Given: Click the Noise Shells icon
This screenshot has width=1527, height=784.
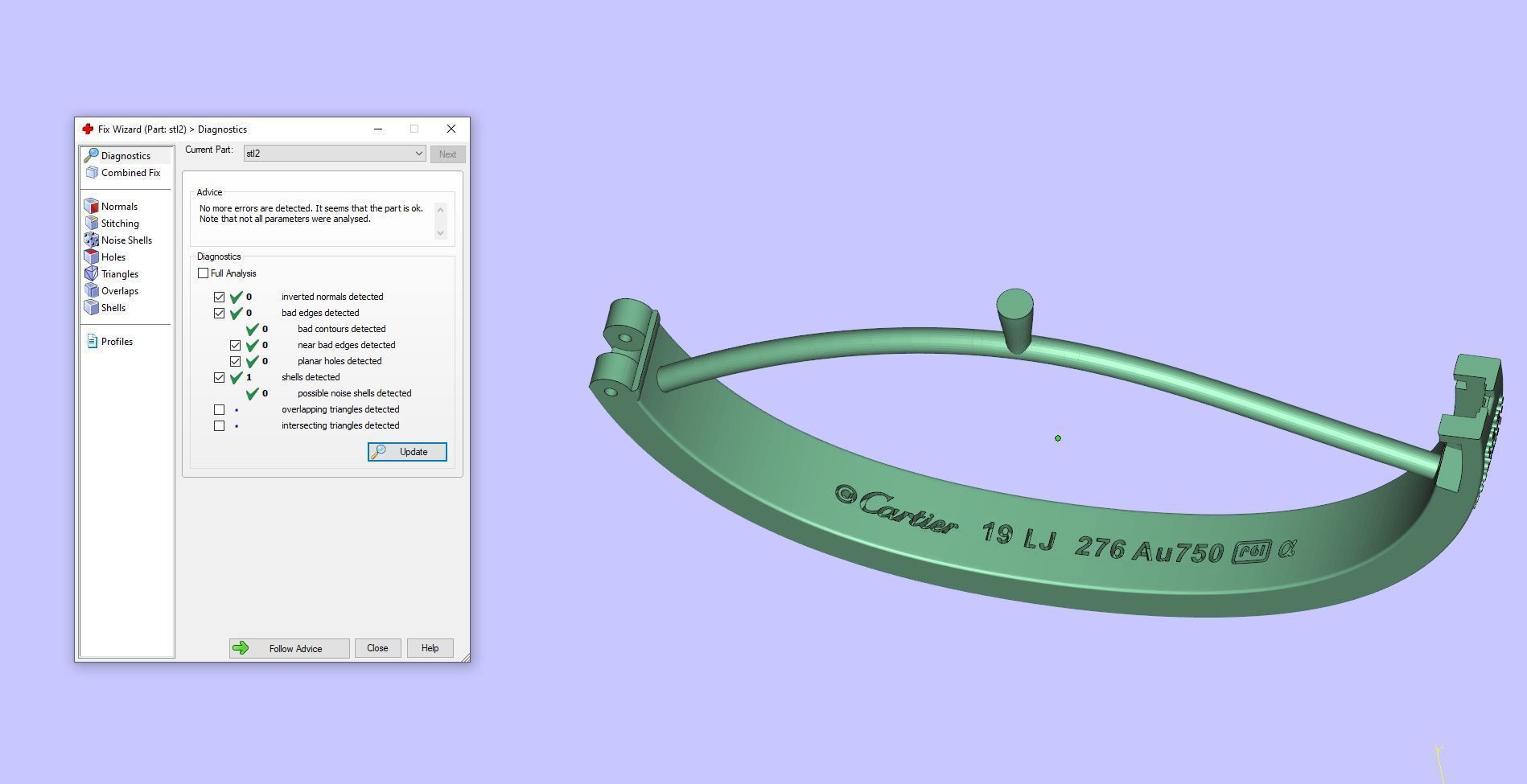Looking at the screenshot, I should (x=92, y=240).
